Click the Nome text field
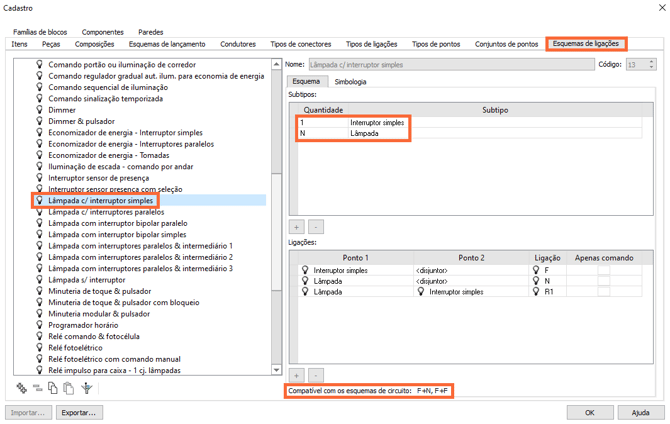The image size is (670, 424). (x=450, y=64)
